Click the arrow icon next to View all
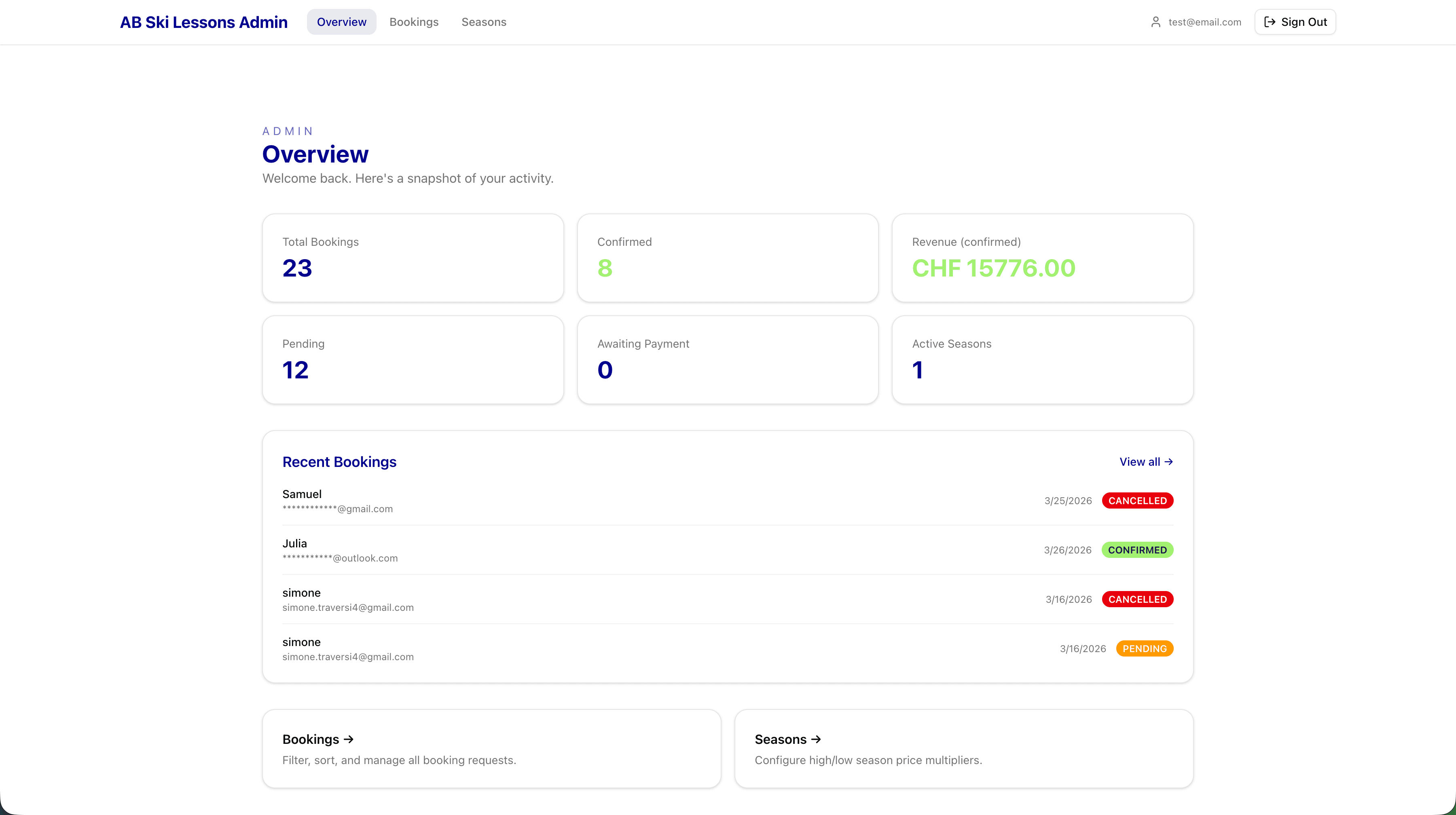The height and width of the screenshot is (815, 1456). pyautogui.click(x=1169, y=462)
